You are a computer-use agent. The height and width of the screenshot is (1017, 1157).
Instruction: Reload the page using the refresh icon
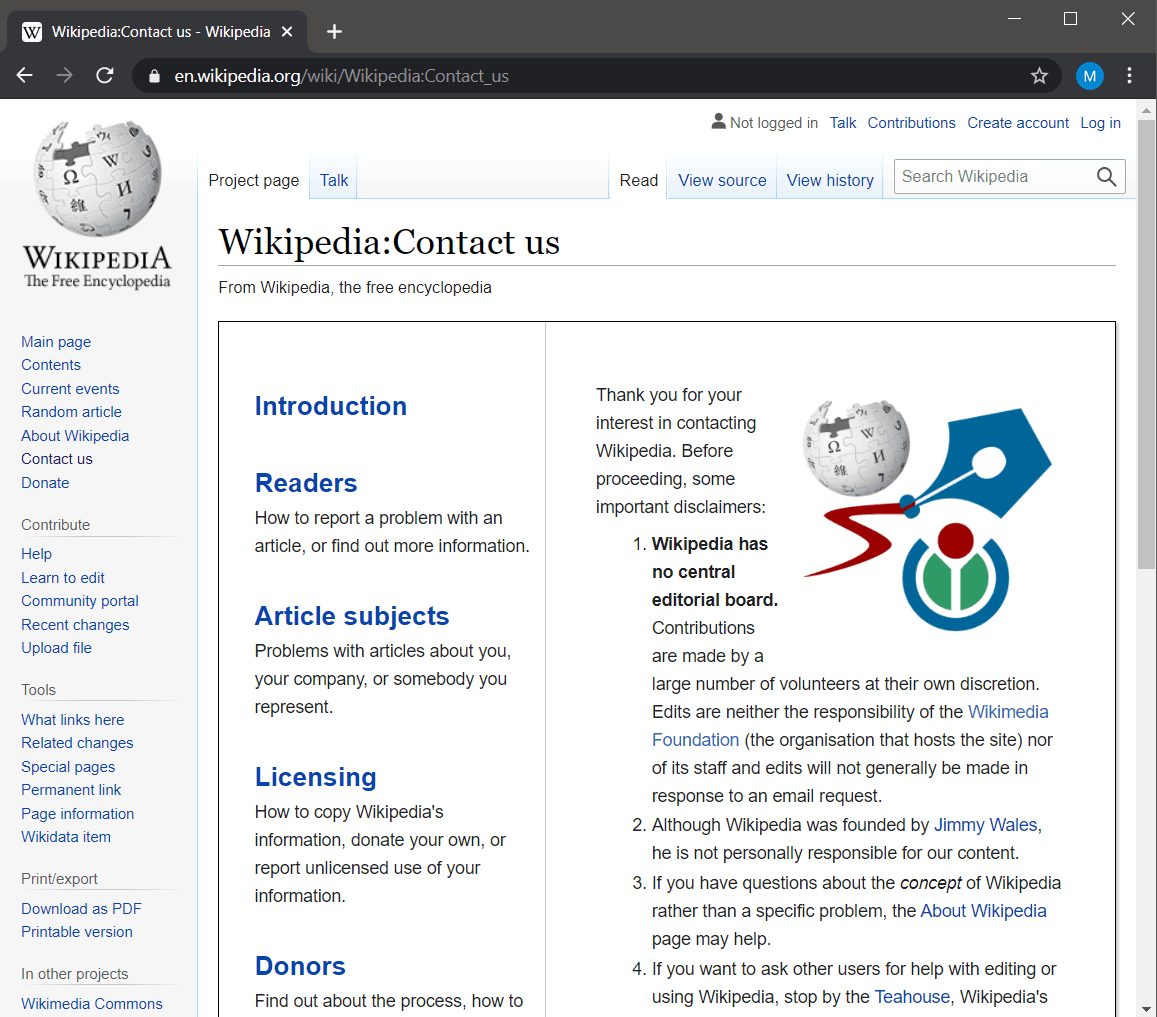coord(104,75)
